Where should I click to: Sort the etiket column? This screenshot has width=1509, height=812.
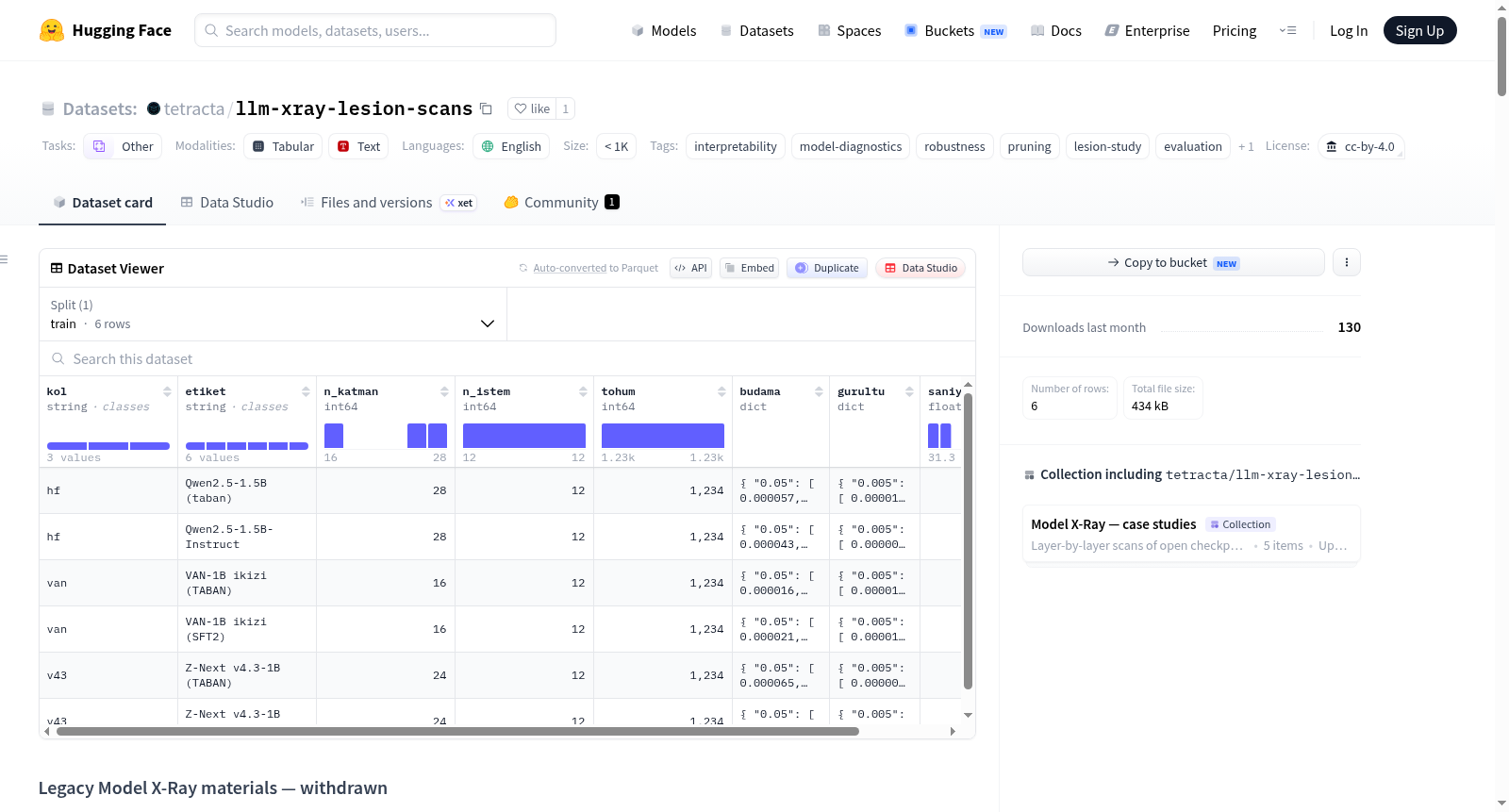coord(306,391)
